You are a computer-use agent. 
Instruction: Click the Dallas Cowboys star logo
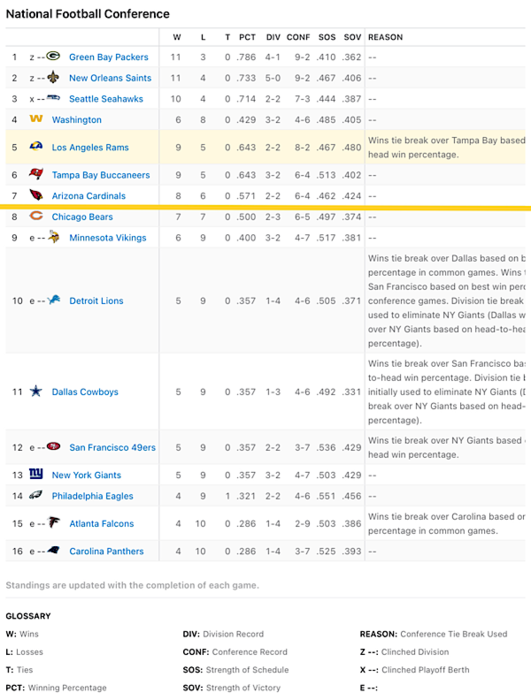pos(36,391)
